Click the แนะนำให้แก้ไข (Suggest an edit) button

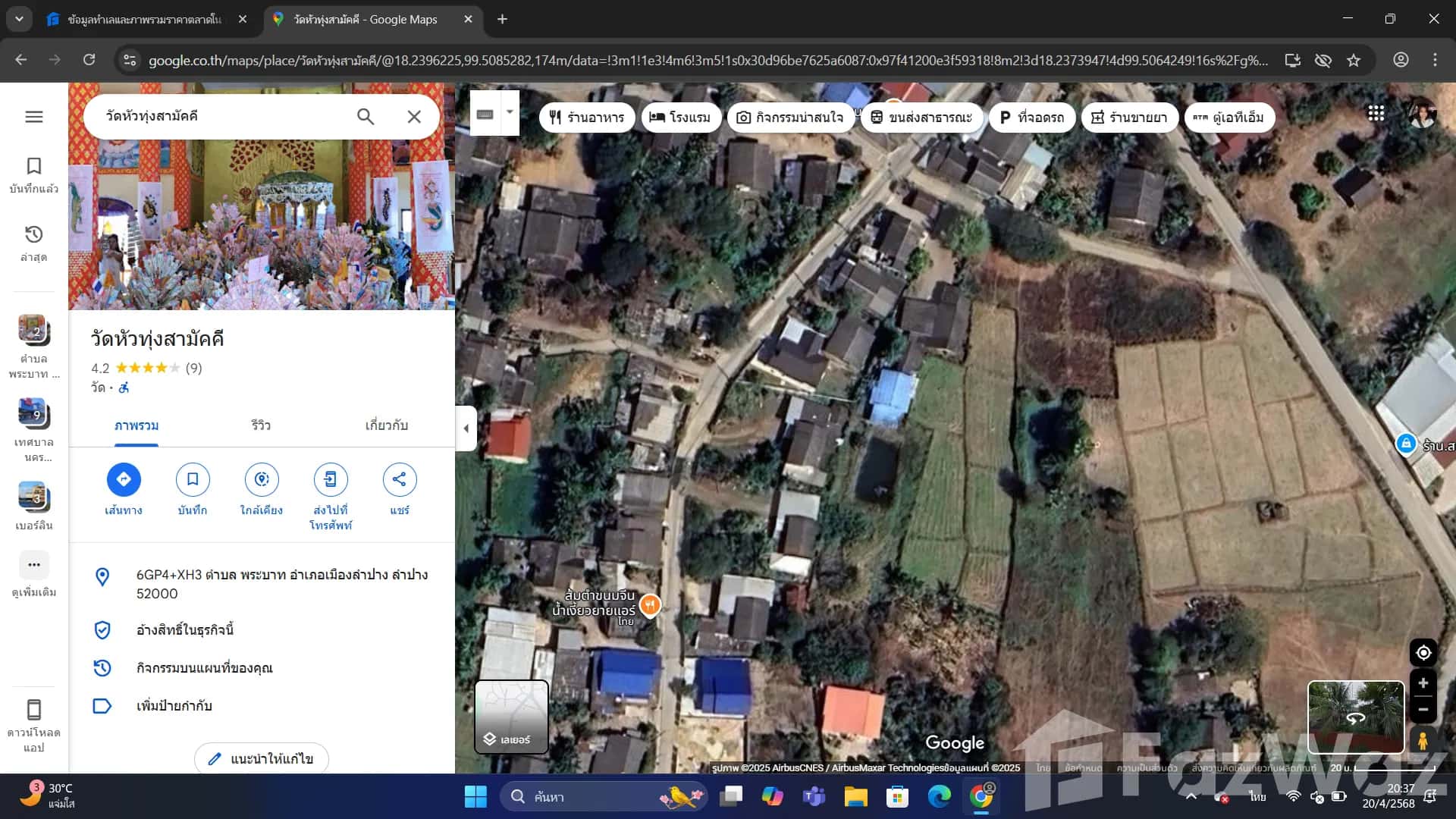point(262,758)
